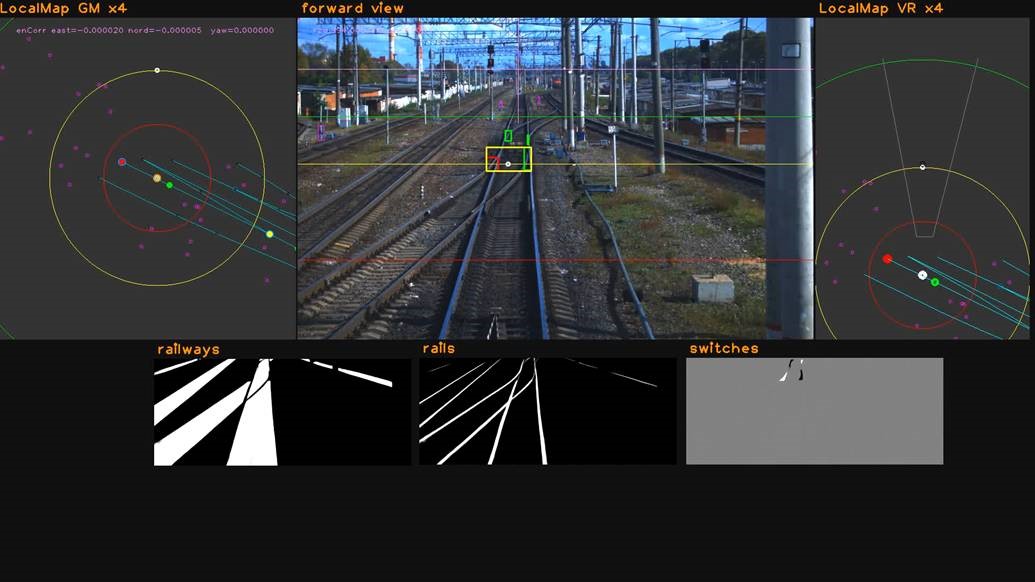Click the "LocalMap GM x4" title
1035x582 pixels.
(x=63, y=8)
